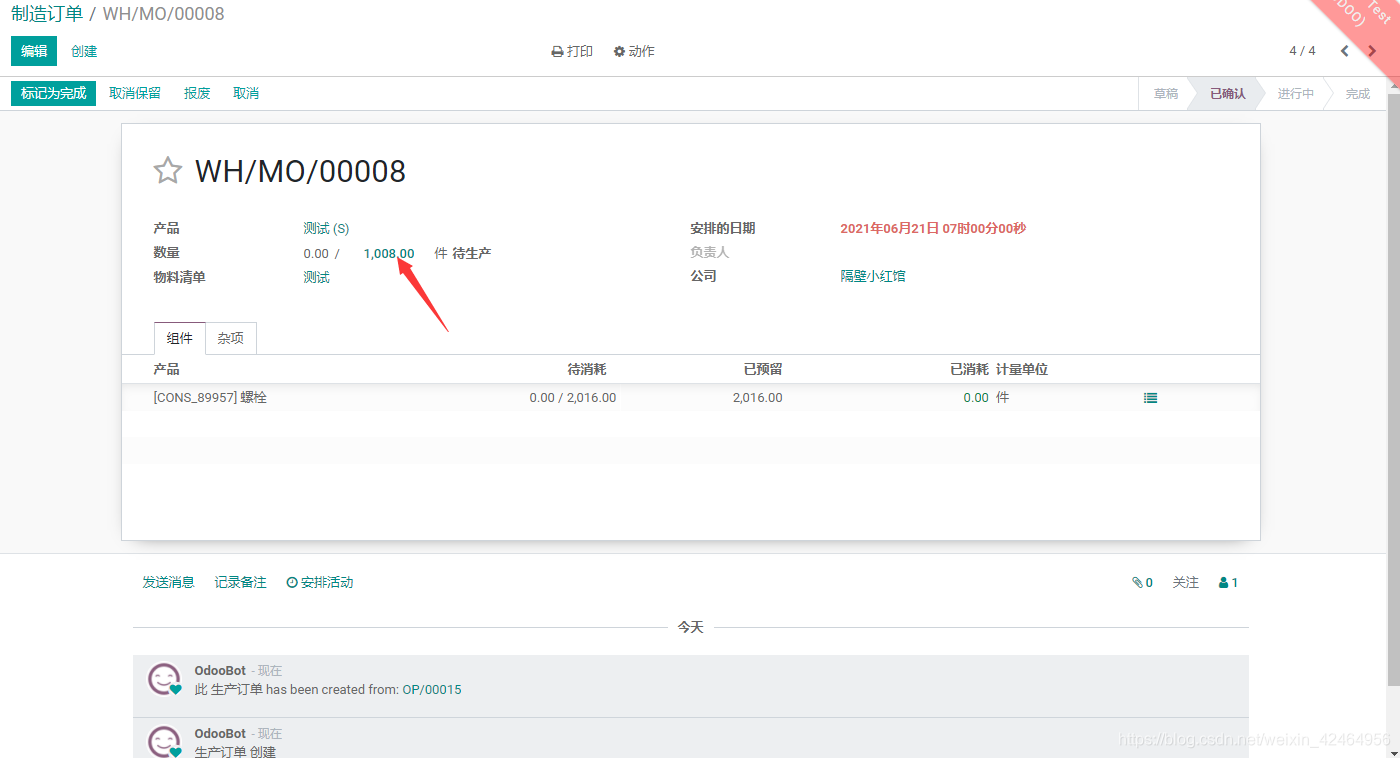
Task: Click the scheduled date value
Action: pos(933,228)
